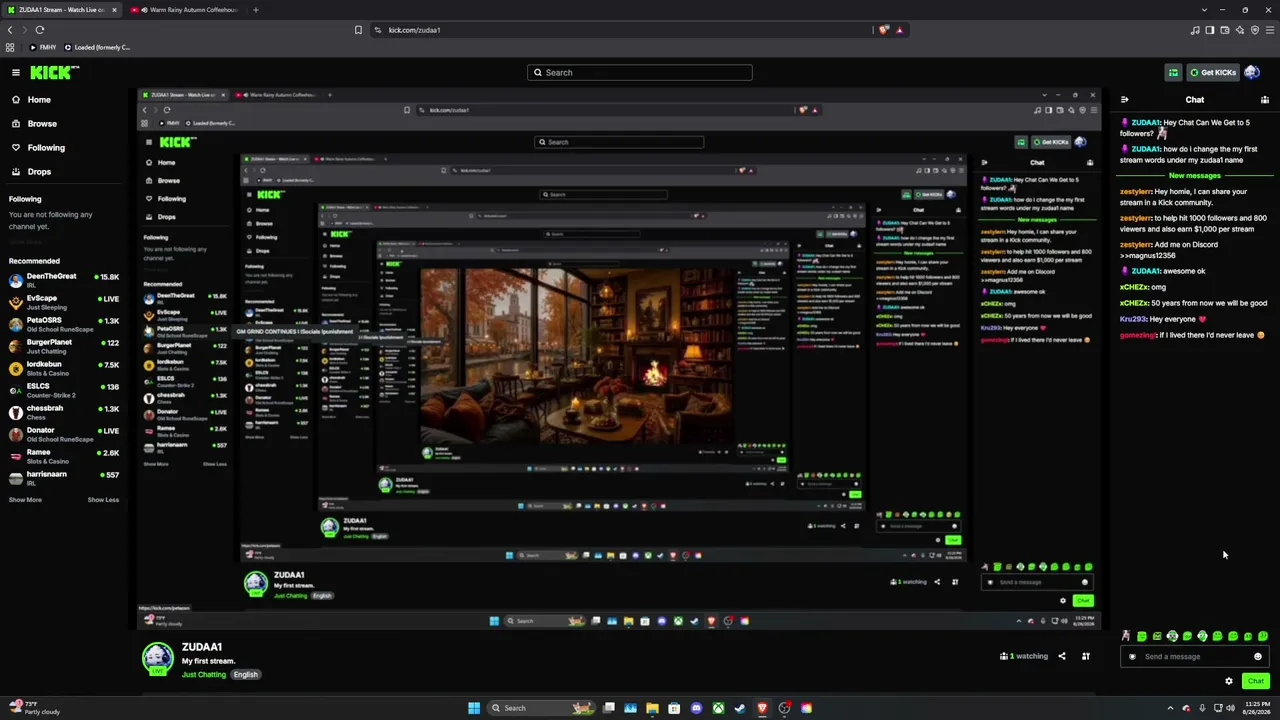
Task: Toggle theater mode icon beside share
Action: [x=1086, y=656]
